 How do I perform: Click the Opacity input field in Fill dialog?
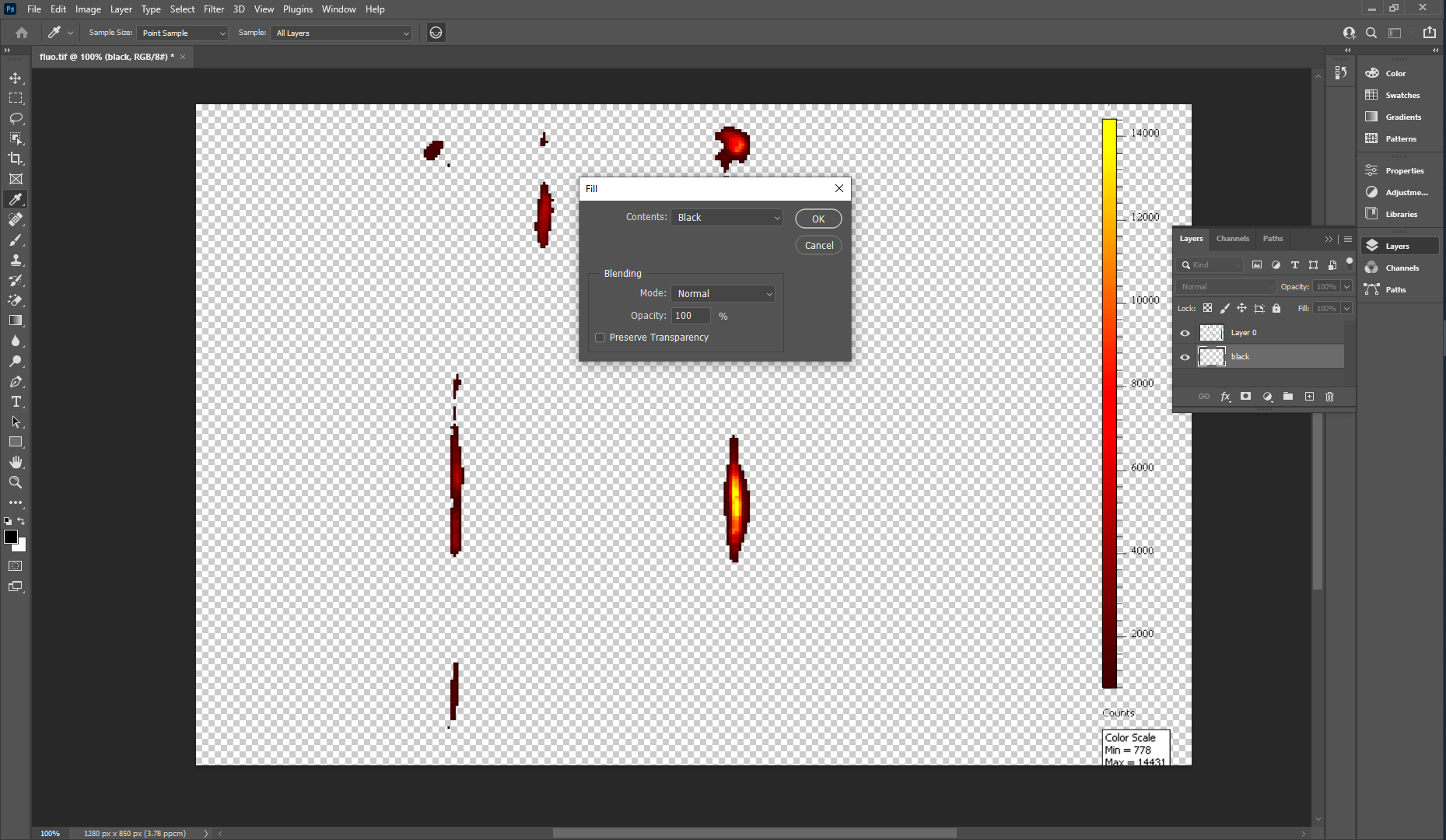(691, 316)
